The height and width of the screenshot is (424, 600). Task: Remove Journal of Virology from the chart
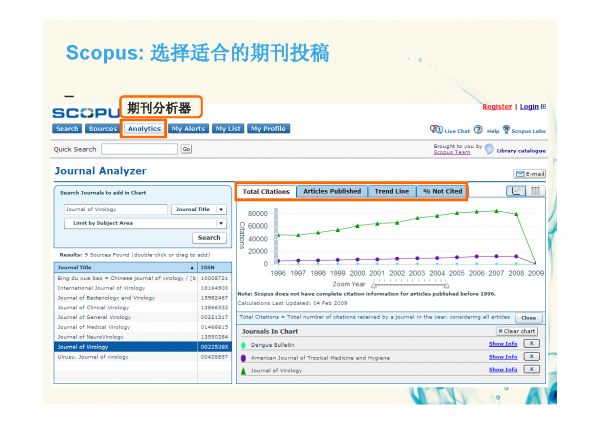coord(532,369)
